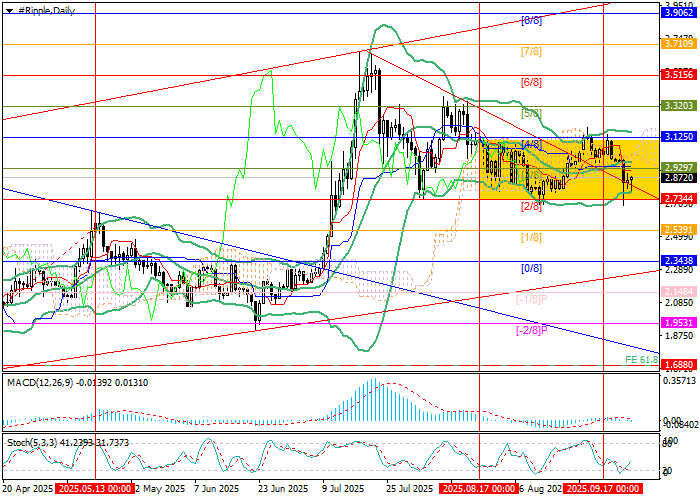Click the 25 Jul 2025 date label
Screen dimensions: 700x500
point(410,488)
